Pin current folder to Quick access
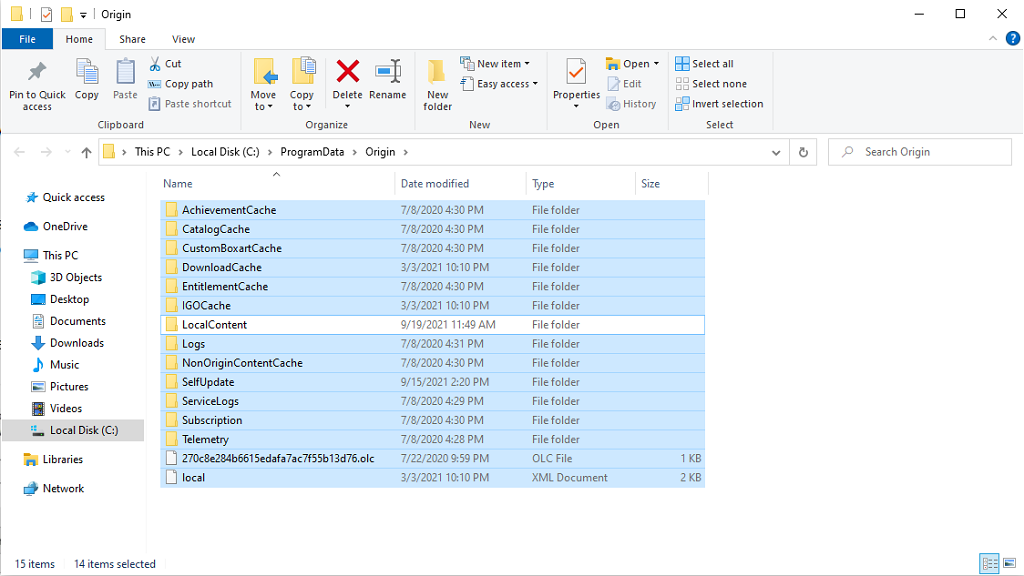 click(37, 81)
